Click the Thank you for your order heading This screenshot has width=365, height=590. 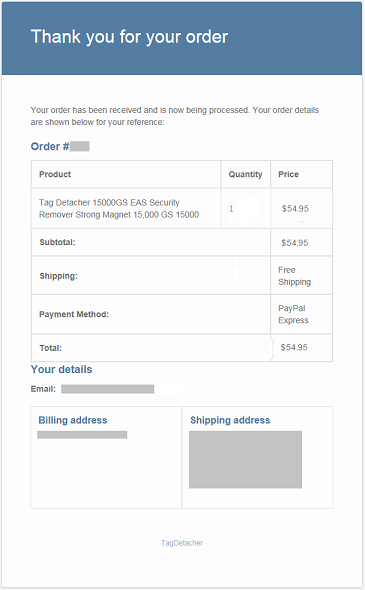(129, 37)
